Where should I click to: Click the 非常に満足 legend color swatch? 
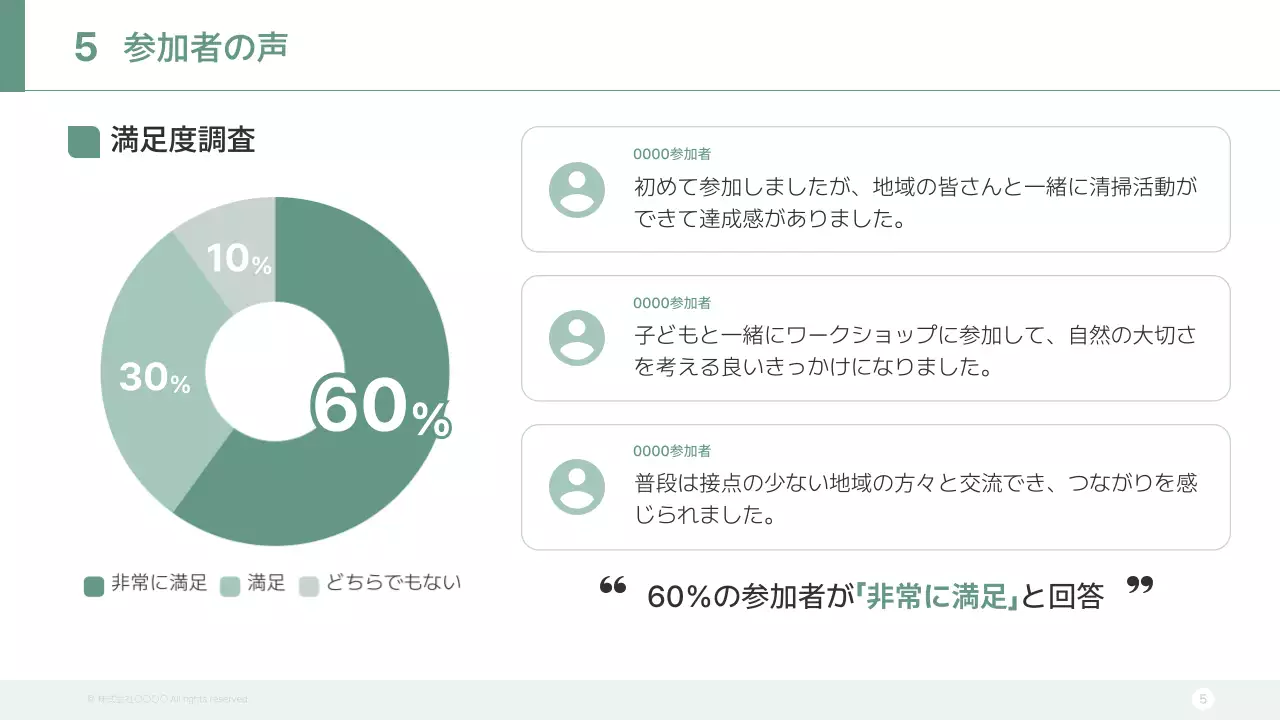pyautogui.click(x=94, y=586)
